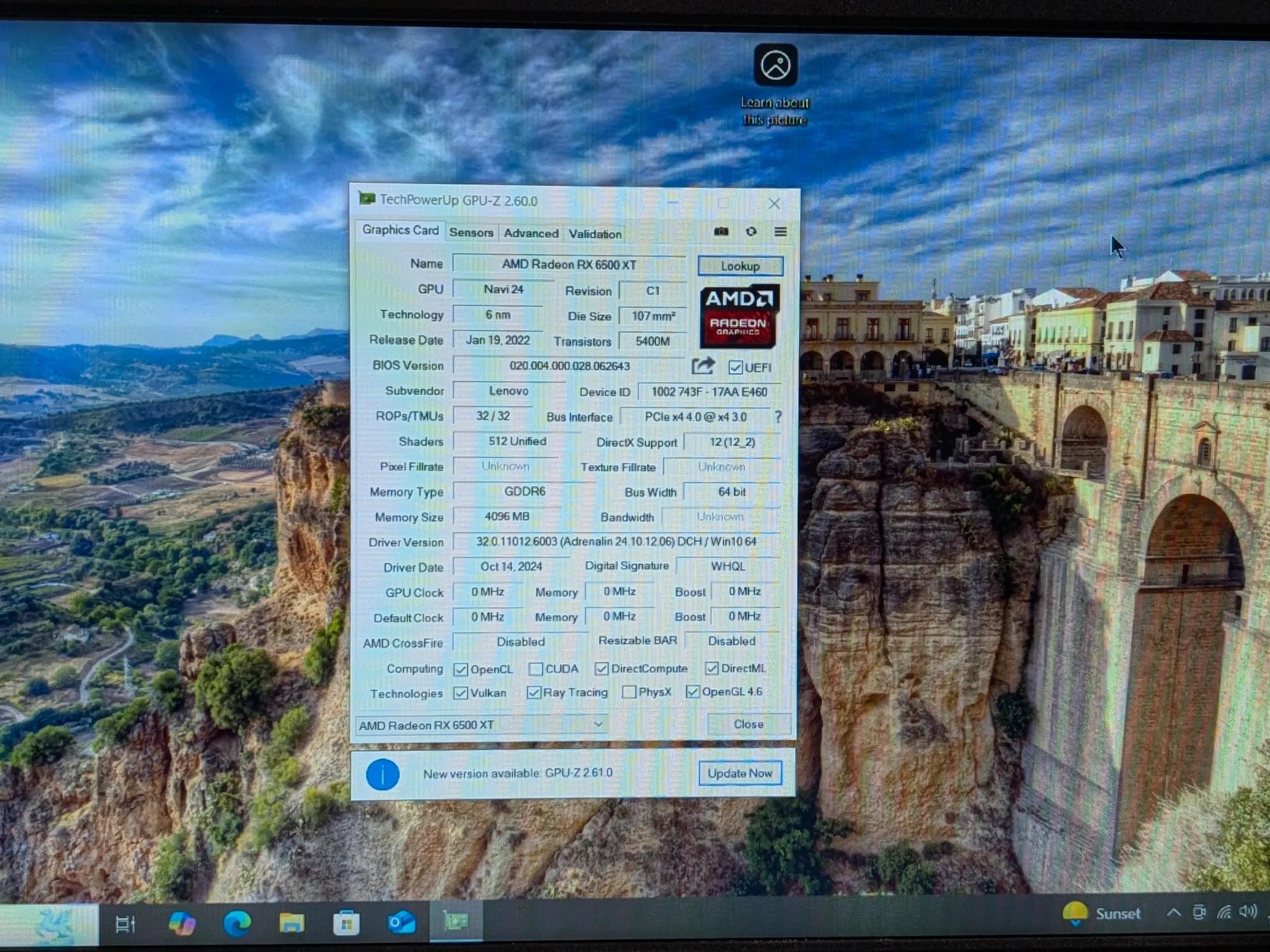The image size is (1270, 952).
Task: Open Task View on the taskbar
Action: tap(125, 924)
